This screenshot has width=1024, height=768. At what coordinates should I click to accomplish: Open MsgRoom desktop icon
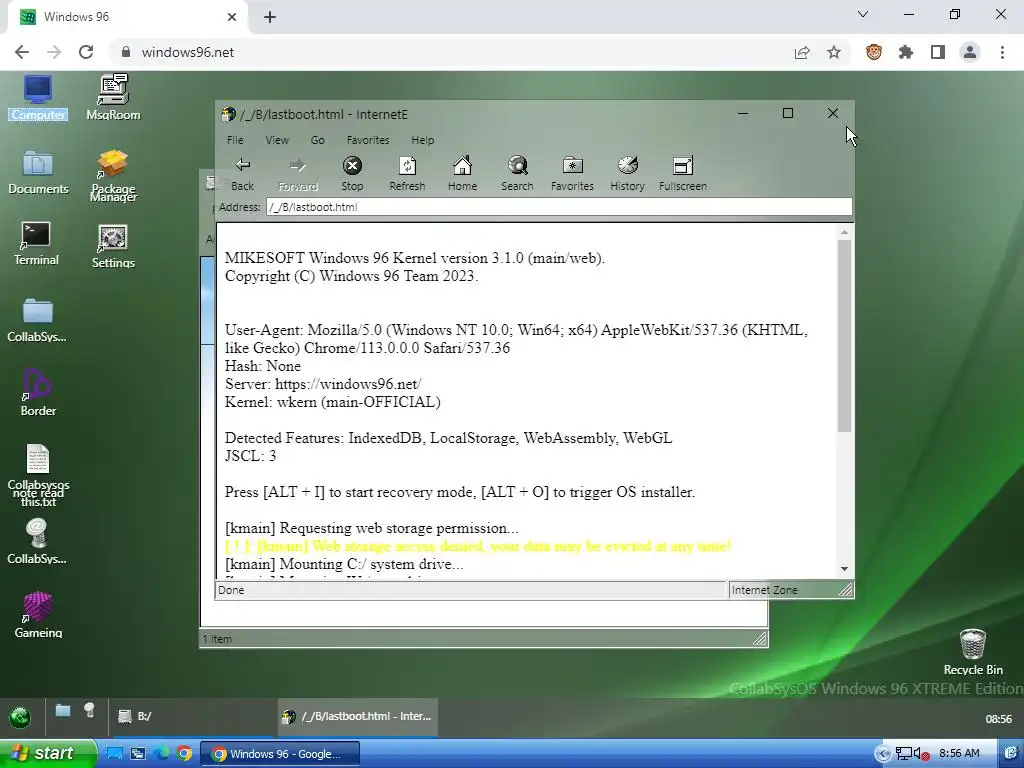click(x=113, y=98)
